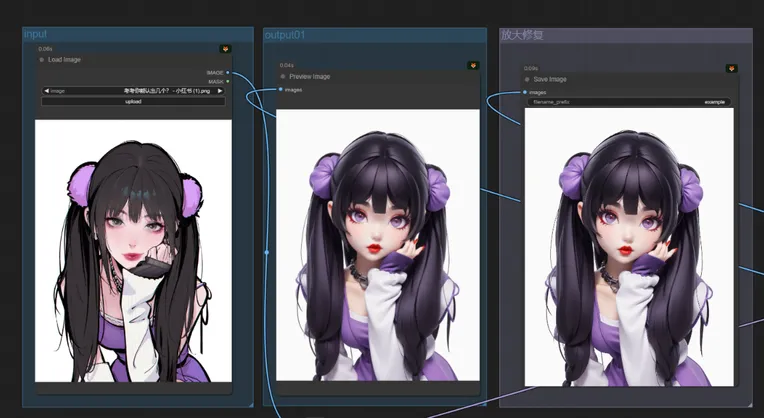Select the input group title
764x418 pixels.
tap(36, 34)
